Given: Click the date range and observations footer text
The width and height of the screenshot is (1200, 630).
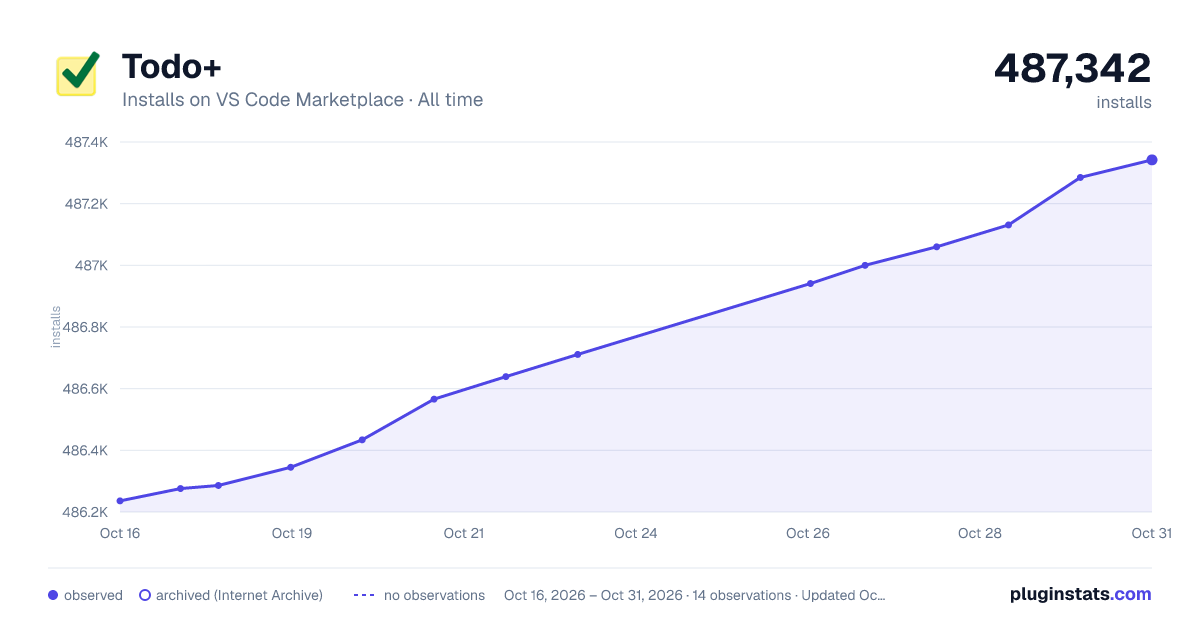Looking at the screenshot, I should 695,595.
